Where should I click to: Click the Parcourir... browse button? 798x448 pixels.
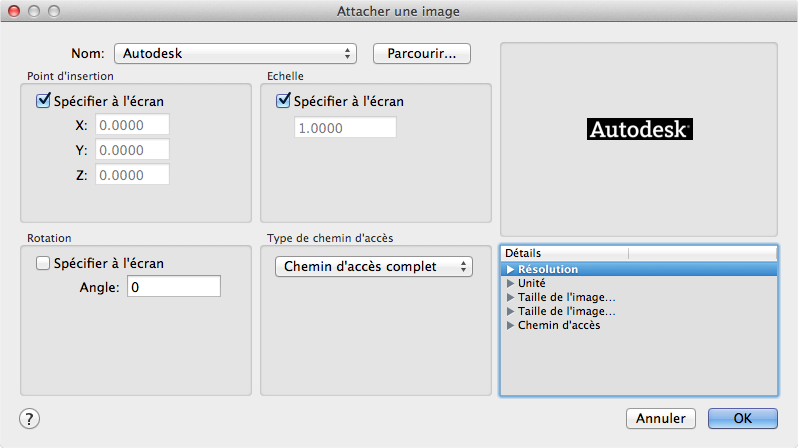point(421,53)
